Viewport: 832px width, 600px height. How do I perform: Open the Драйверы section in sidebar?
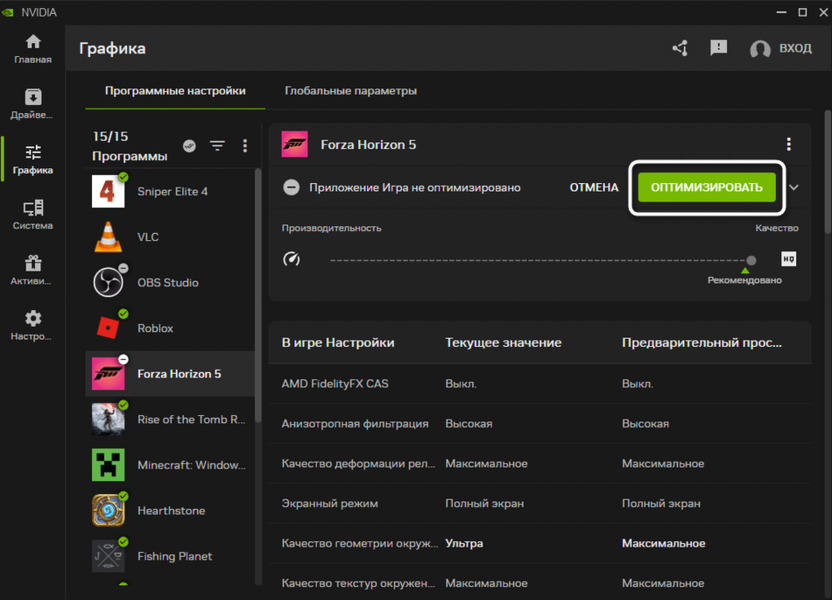point(33,104)
